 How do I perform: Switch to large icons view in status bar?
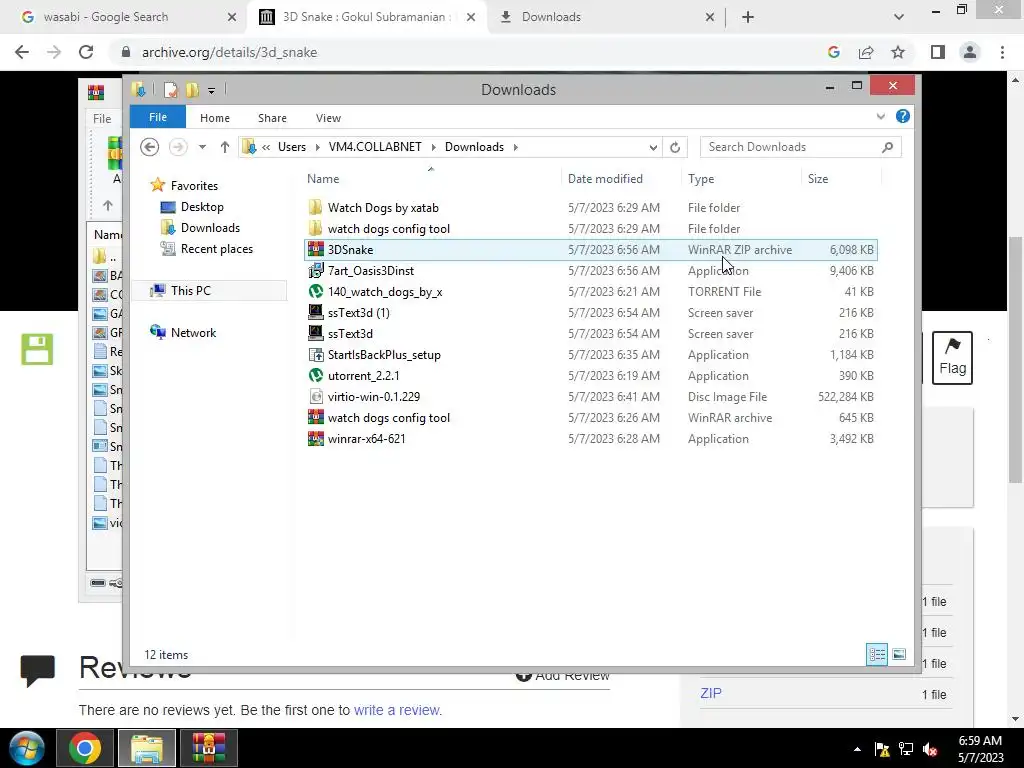[899, 654]
